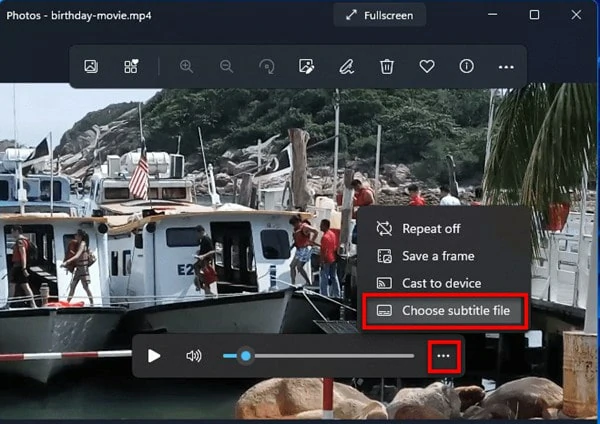The height and width of the screenshot is (424, 600).
Task: Select Choose subtitle file
Action: [445, 310]
